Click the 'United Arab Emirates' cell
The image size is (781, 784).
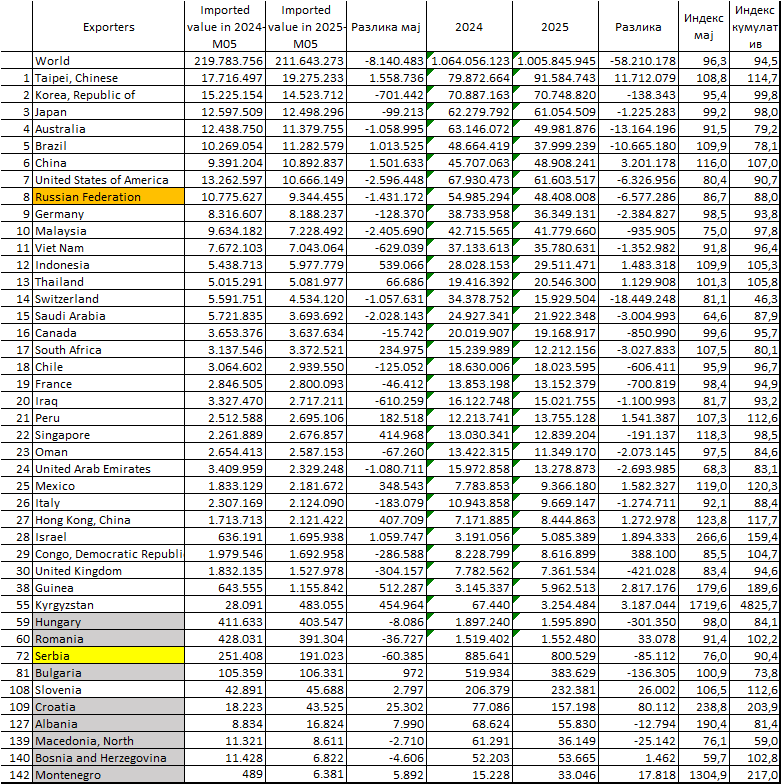108,469
